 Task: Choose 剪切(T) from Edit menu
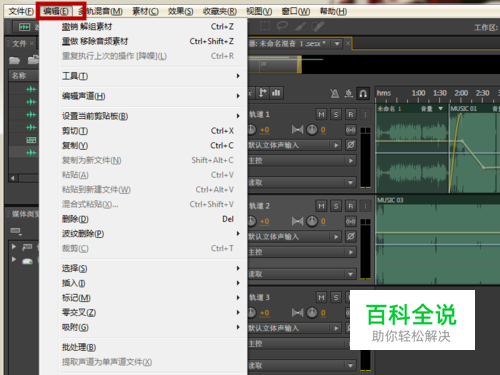tap(153, 131)
